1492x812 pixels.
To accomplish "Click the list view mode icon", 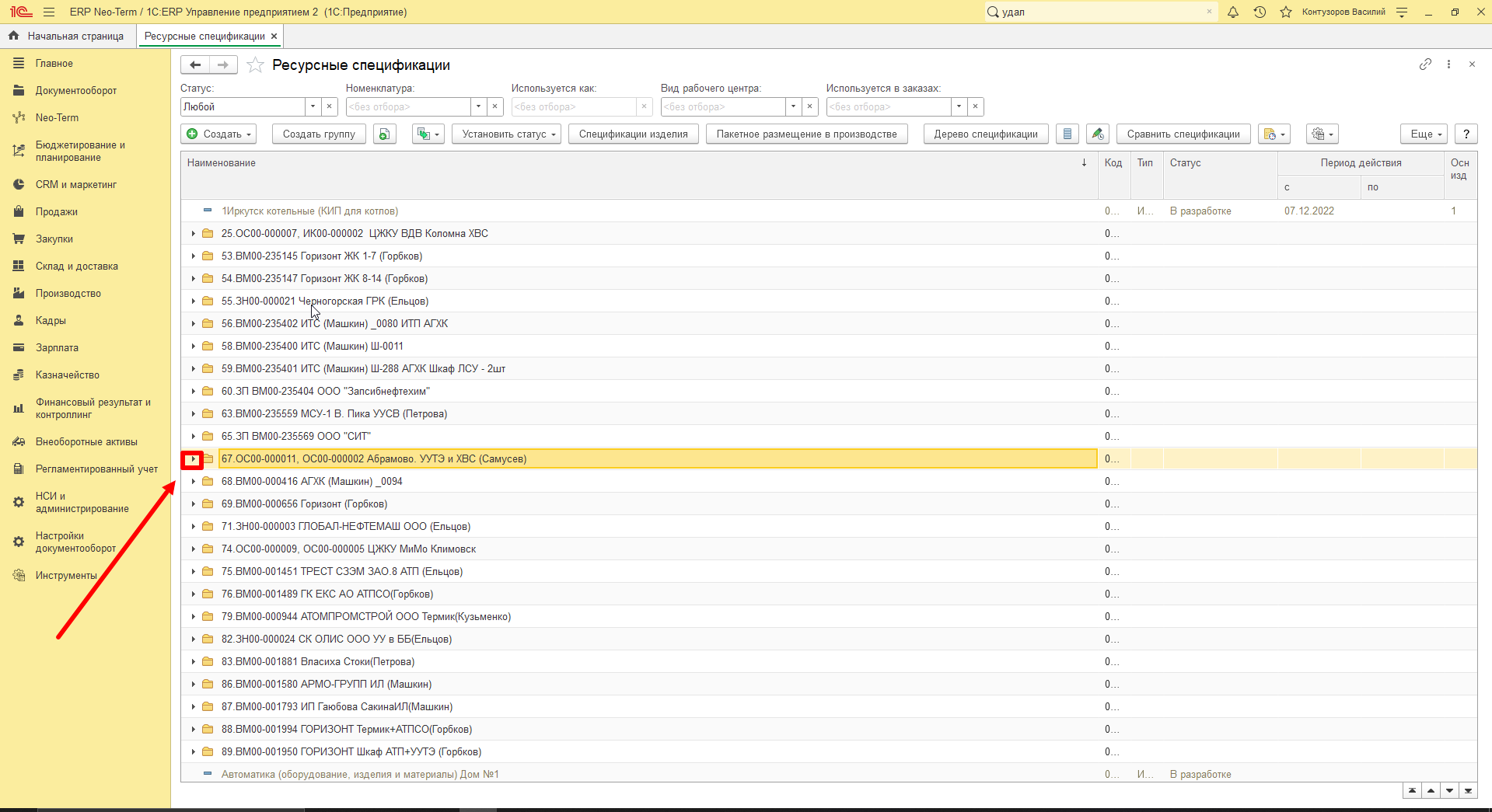I will pos(1067,134).
